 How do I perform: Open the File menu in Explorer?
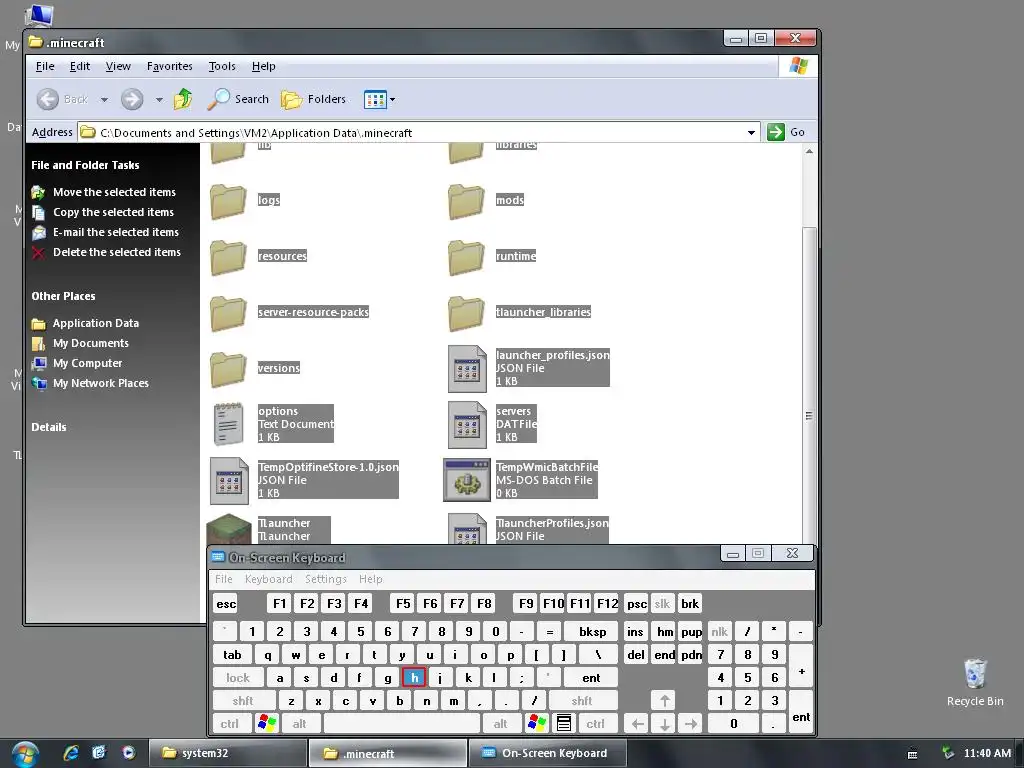pyautogui.click(x=45, y=66)
